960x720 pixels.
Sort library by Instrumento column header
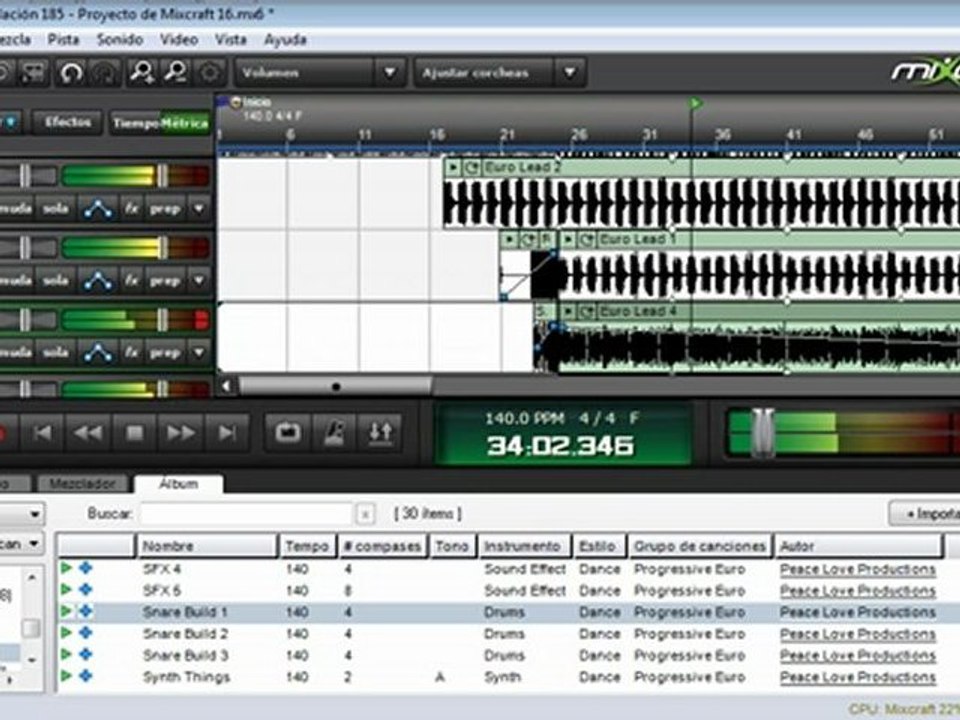pos(525,546)
